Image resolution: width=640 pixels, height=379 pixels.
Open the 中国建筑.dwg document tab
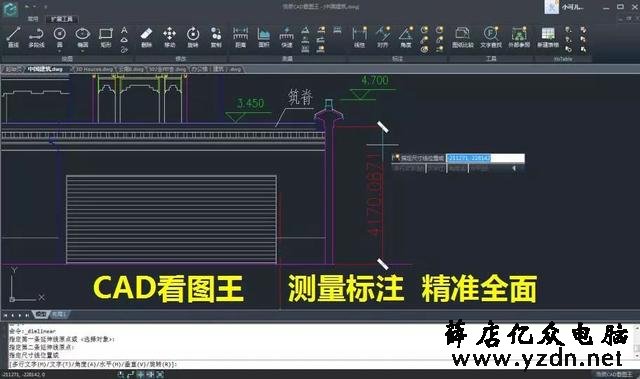[45, 69]
